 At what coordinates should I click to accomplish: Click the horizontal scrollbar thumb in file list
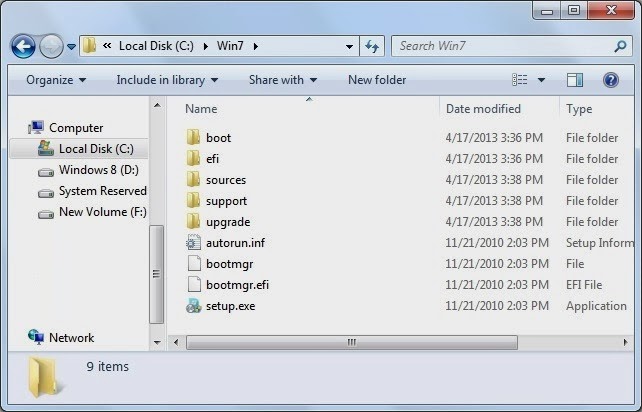tap(352, 342)
